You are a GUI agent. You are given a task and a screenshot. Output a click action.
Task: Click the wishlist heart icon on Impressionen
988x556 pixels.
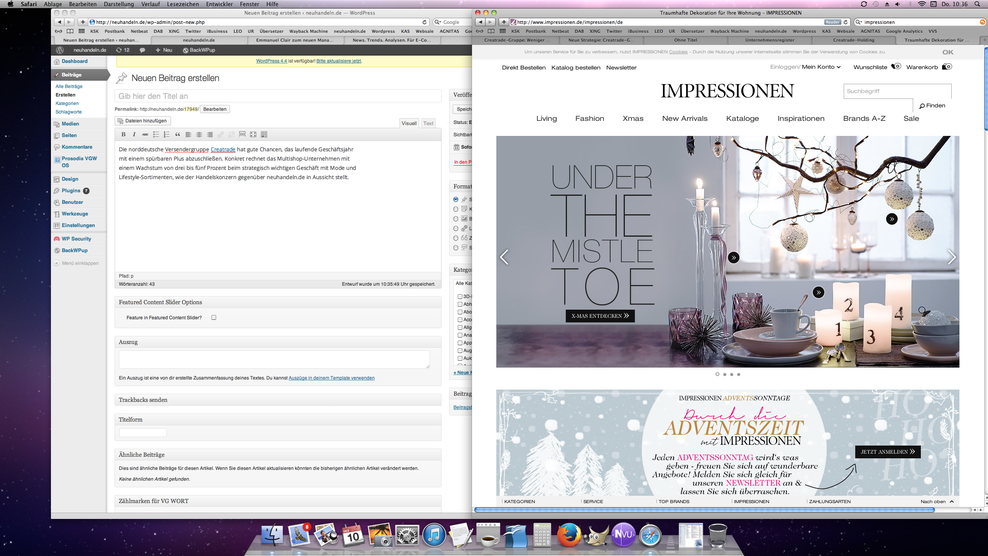[x=896, y=67]
